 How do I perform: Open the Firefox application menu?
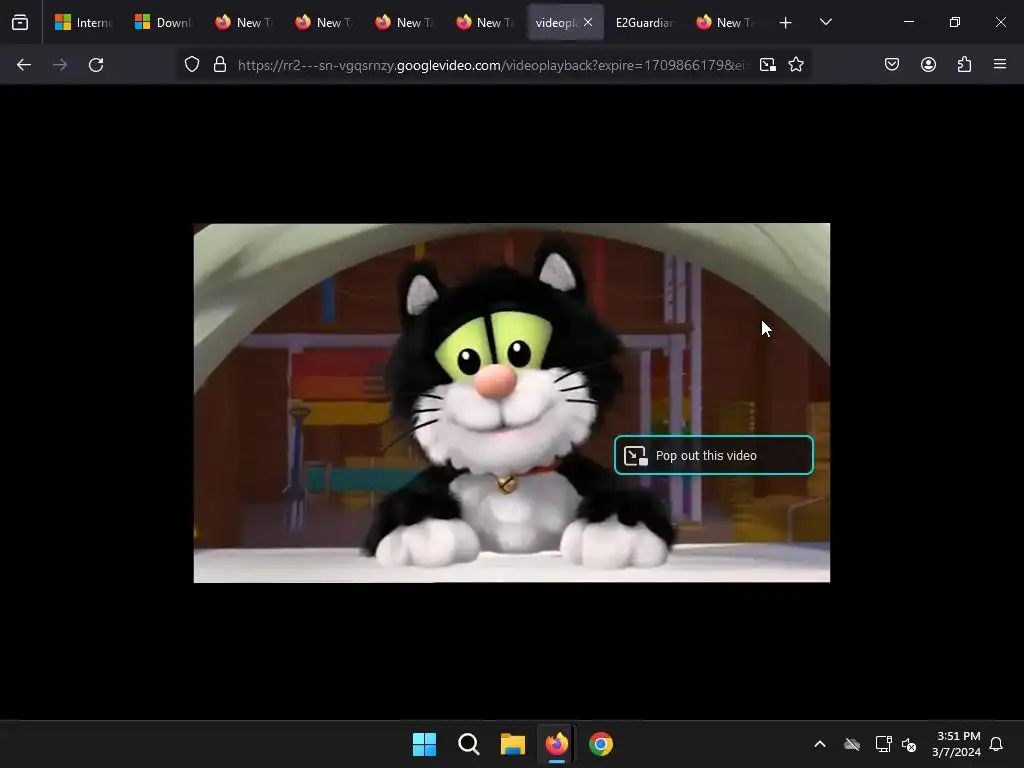[1000, 65]
